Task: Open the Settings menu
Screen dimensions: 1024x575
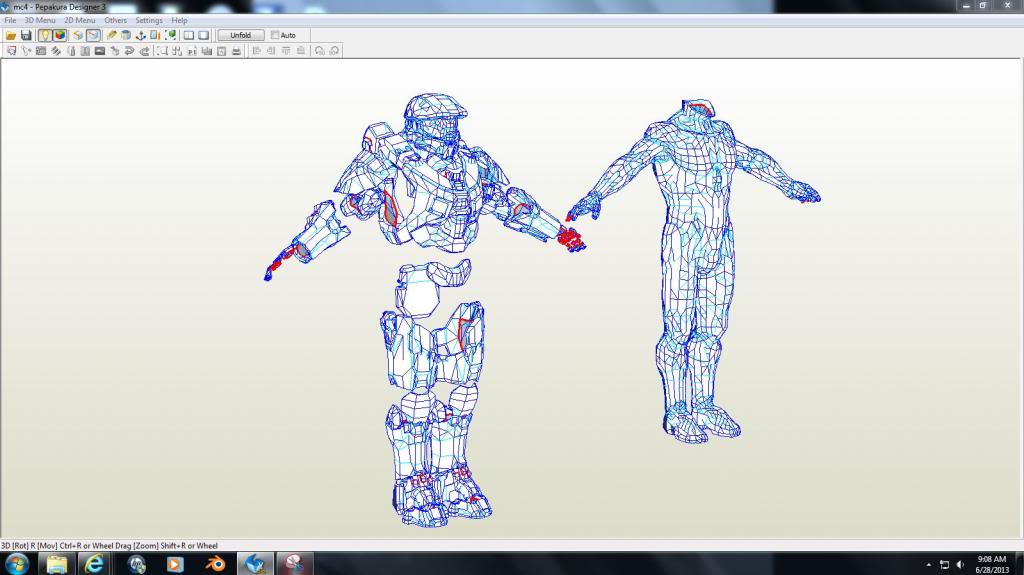Action: point(149,20)
